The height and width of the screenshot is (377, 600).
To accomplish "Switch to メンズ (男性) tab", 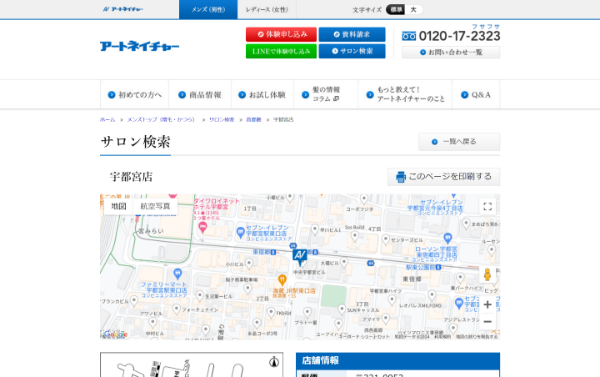I will click(x=208, y=10).
